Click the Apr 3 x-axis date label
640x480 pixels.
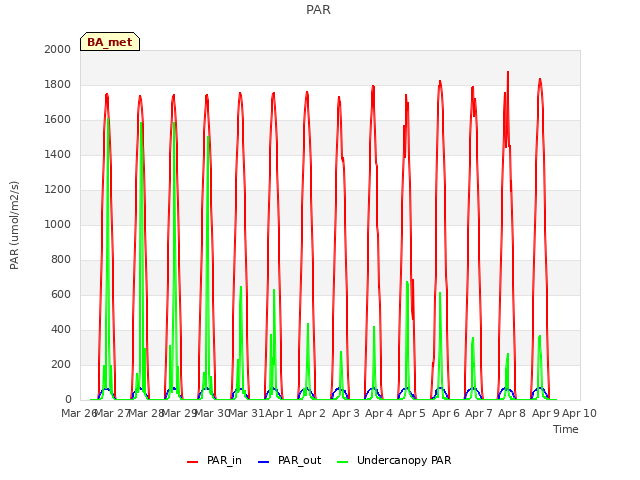point(346,413)
